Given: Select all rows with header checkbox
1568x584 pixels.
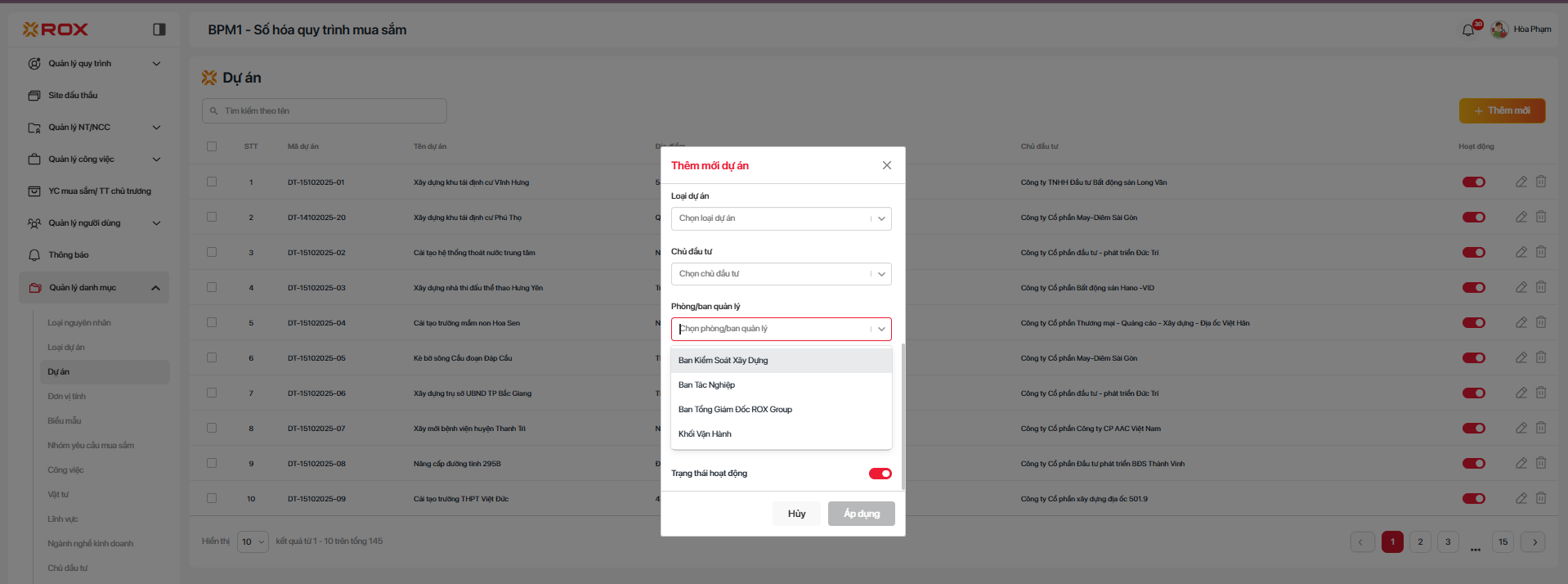Looking at the screenshot, I should point(212,146).
